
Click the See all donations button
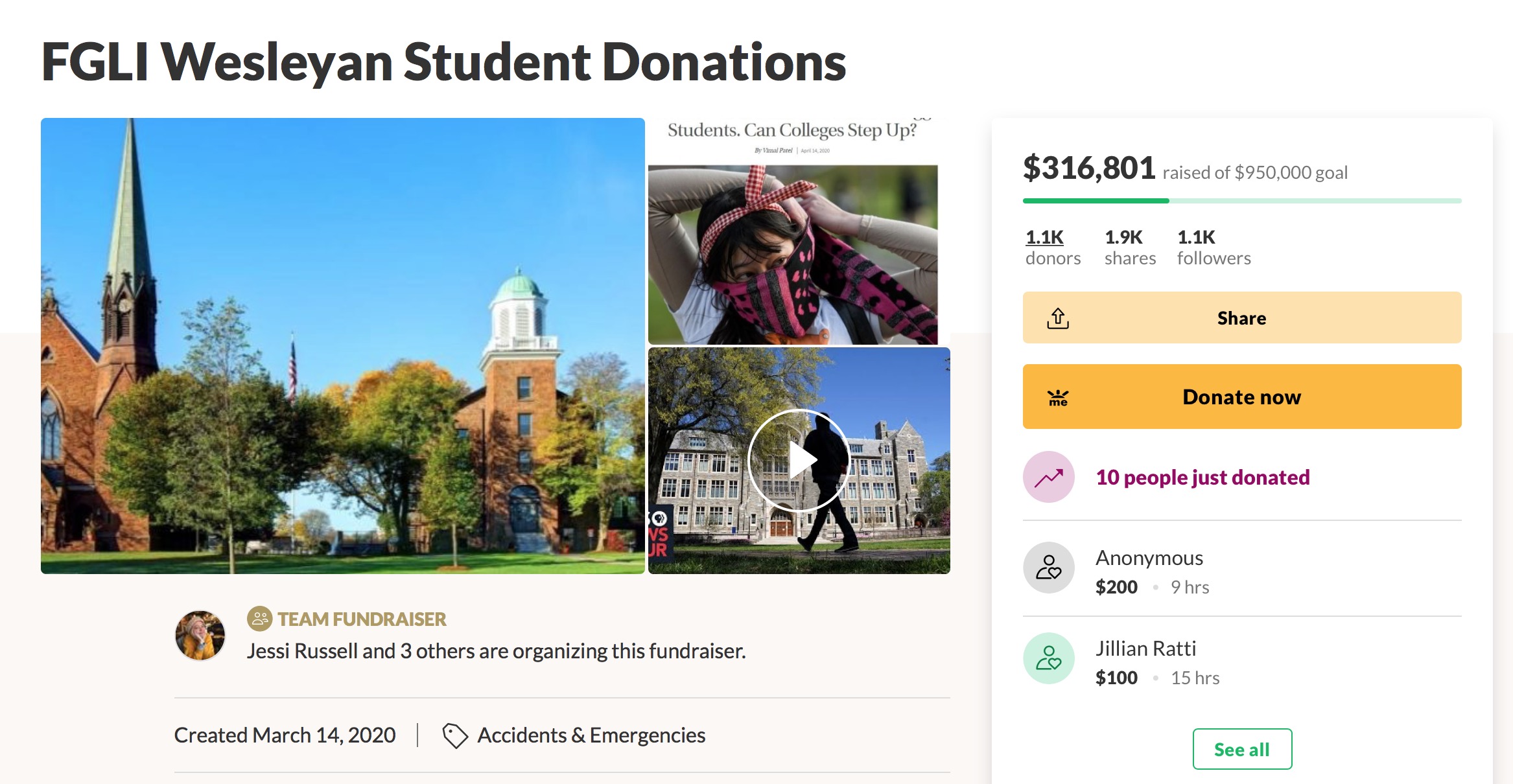pos(1241,749)
